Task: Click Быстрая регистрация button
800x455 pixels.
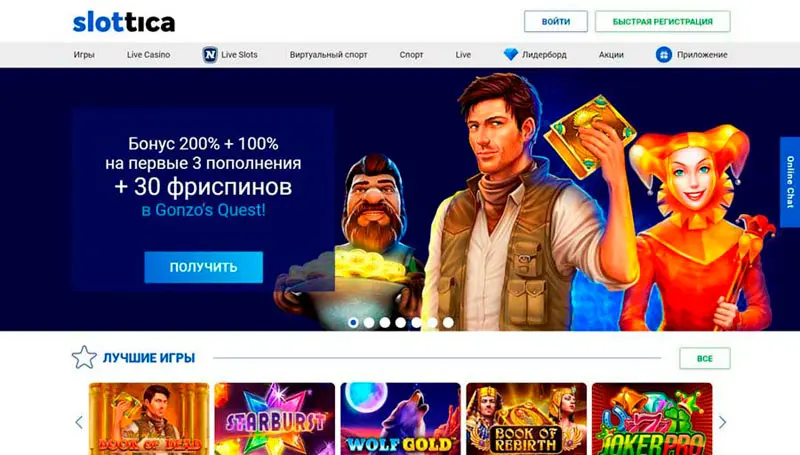Action: tap(662, 21)
